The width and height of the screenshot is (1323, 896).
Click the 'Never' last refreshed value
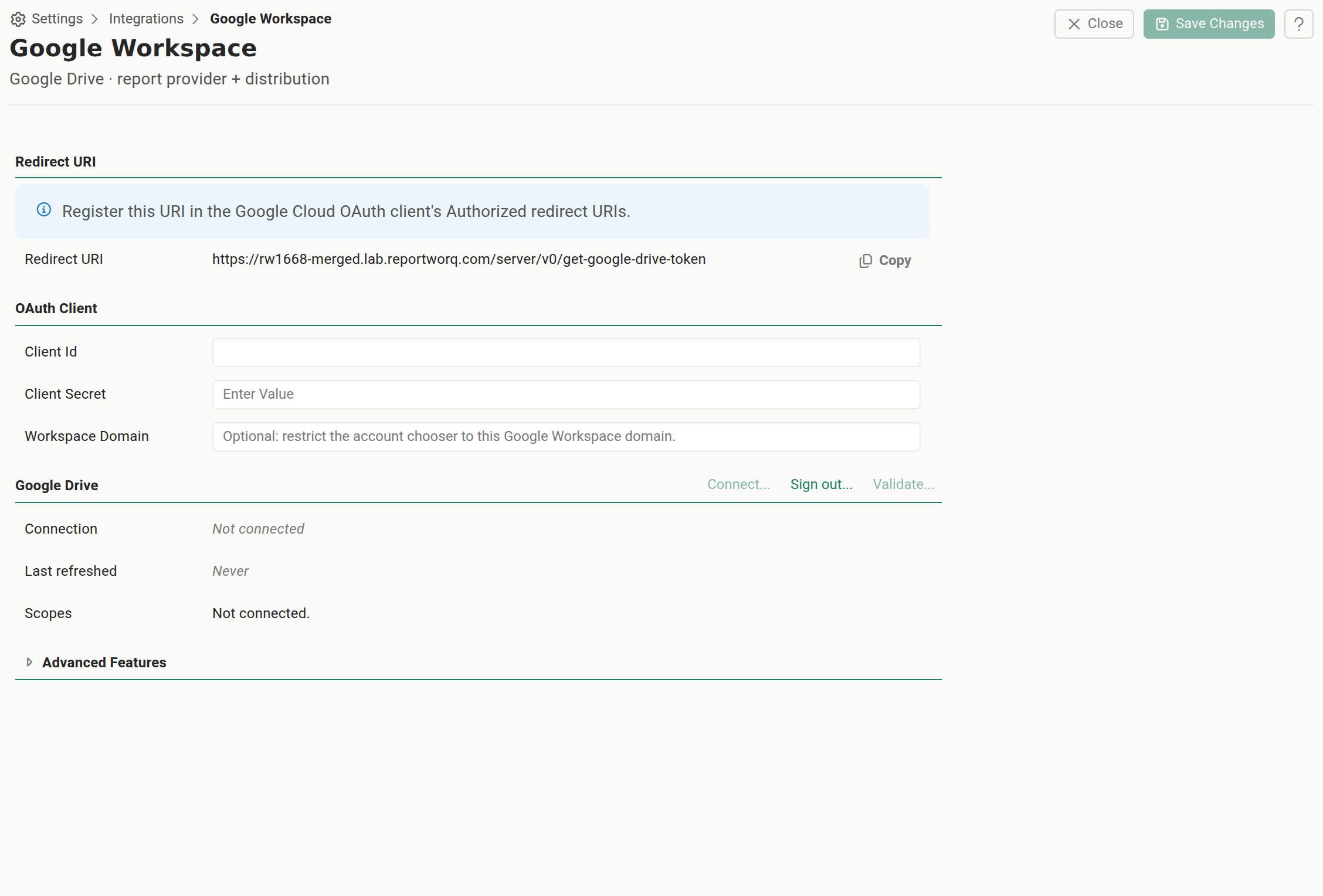230,571
